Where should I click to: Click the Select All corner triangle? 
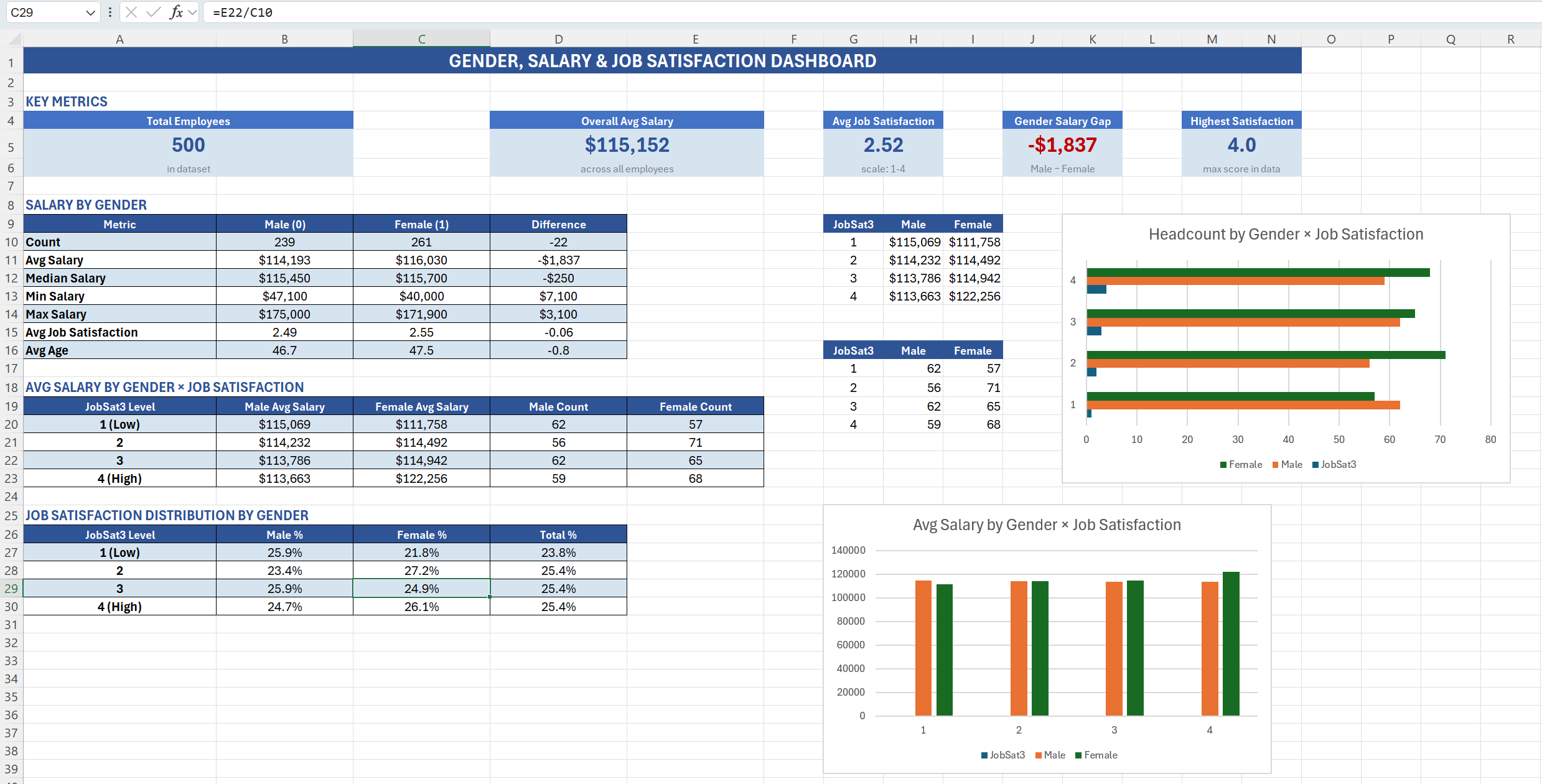[15, 40]
